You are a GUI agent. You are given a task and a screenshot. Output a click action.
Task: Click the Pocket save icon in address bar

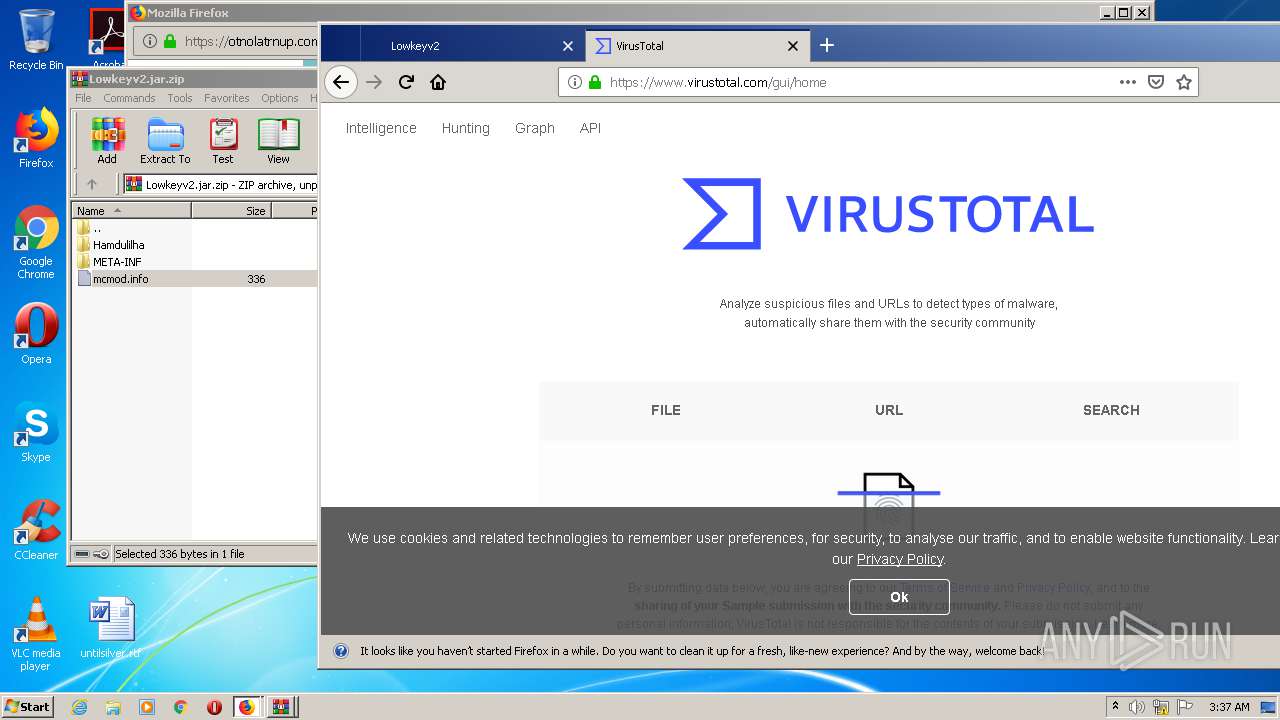[1155, 82]
